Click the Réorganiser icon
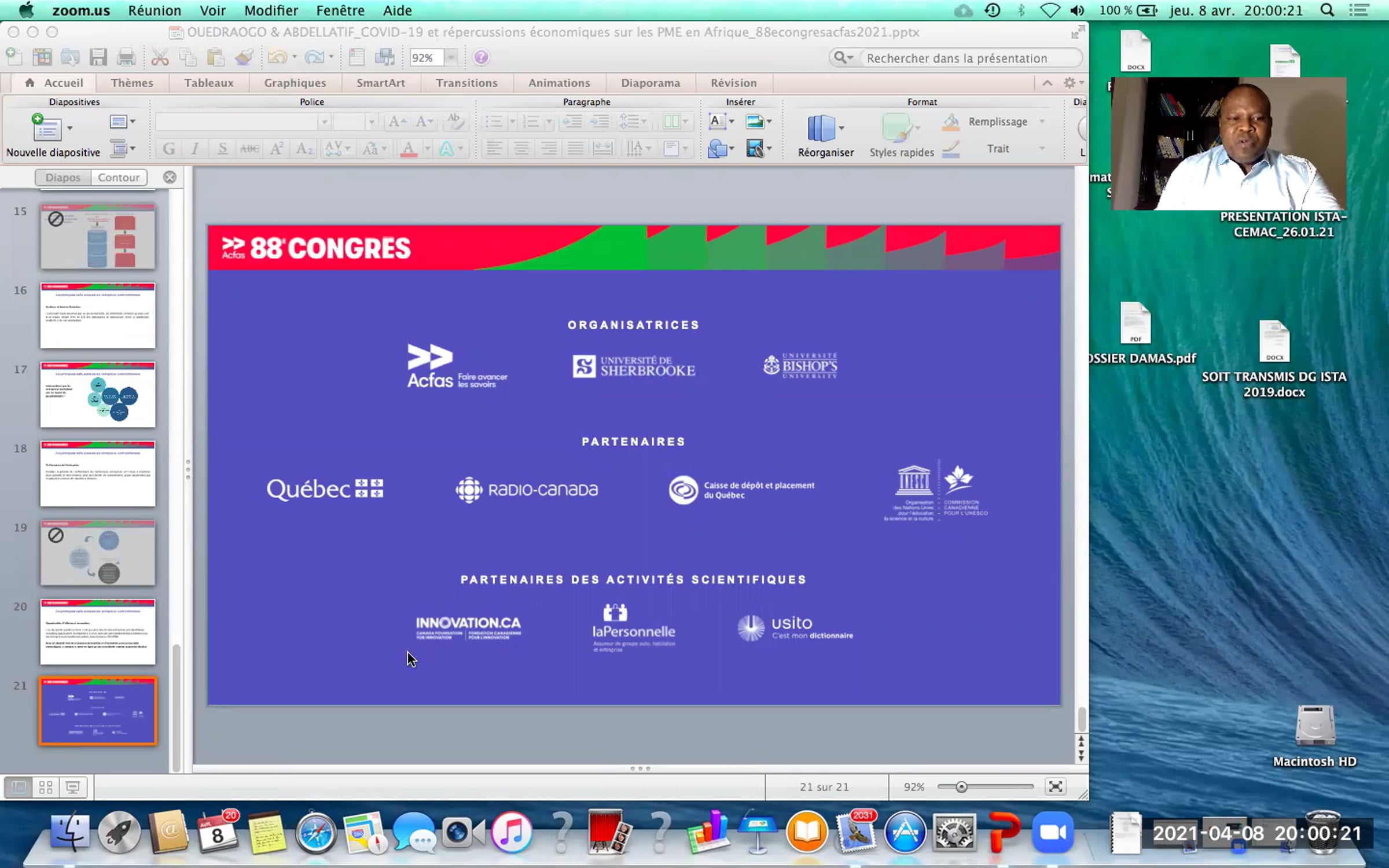The height and width of the screenshot is (868, 1389). tap(821, 128)
